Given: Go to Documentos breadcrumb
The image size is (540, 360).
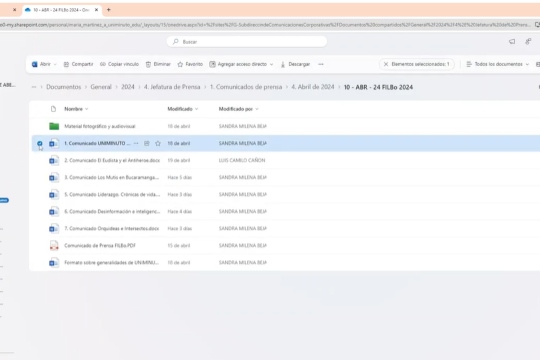Looking at the screenshot, I should tap(64, 87).
